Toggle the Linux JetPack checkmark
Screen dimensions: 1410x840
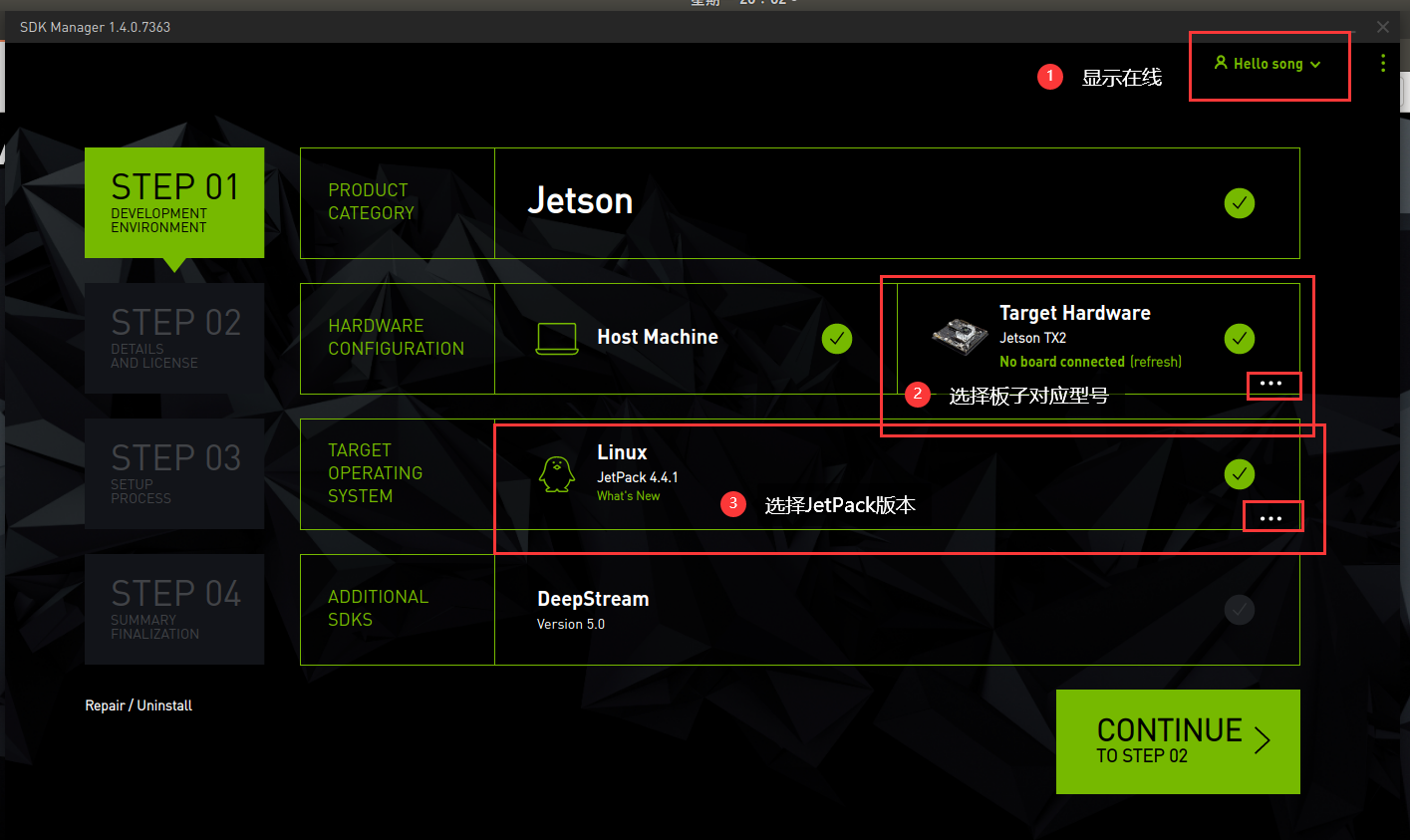click(1240, 474)
